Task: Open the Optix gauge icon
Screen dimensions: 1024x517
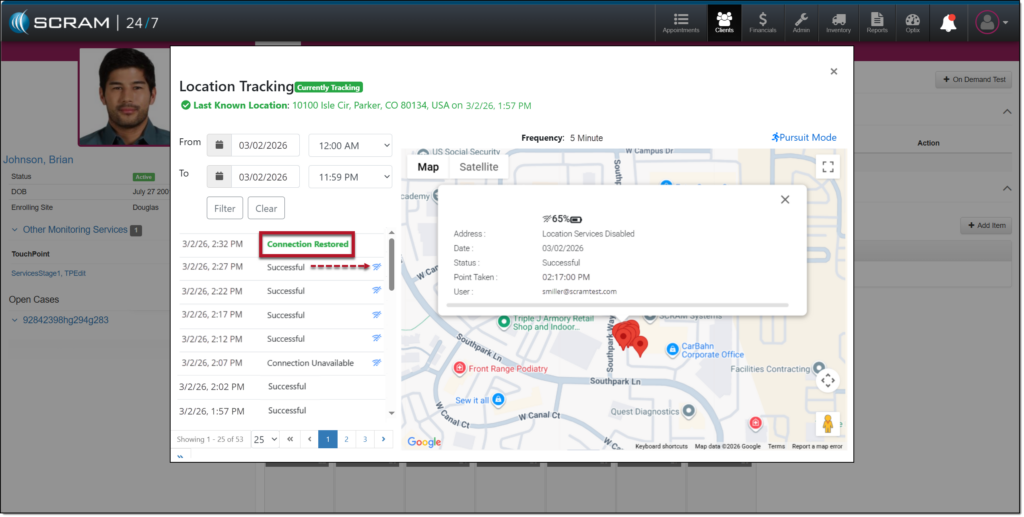Action: tap(912, 23)
